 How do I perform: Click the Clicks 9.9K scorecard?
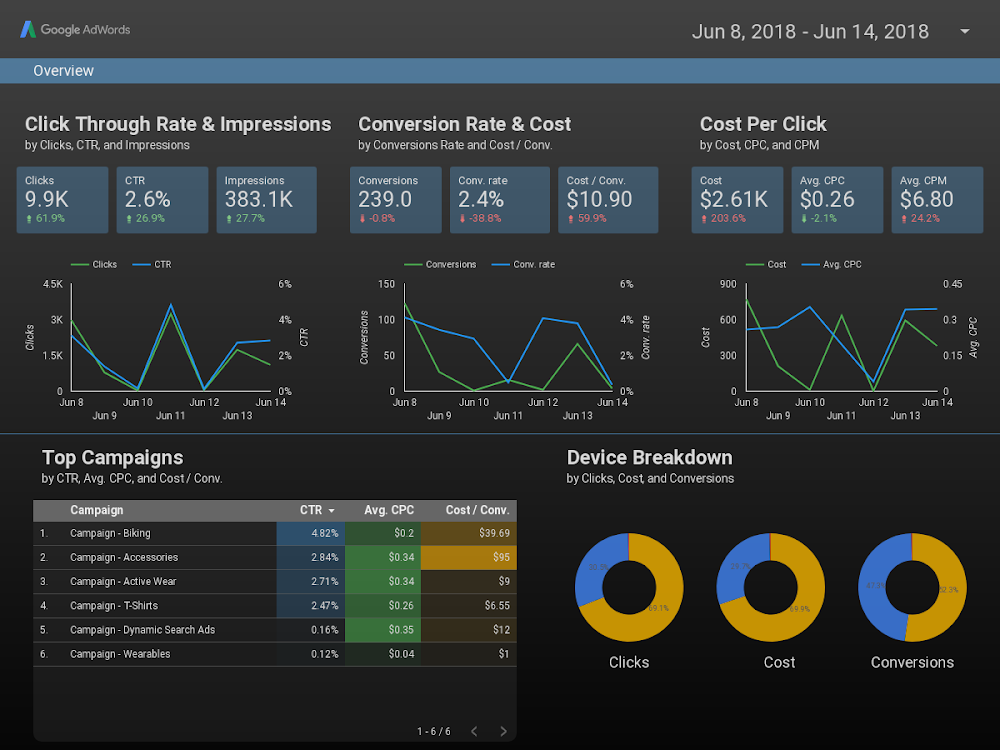point(62,200)
